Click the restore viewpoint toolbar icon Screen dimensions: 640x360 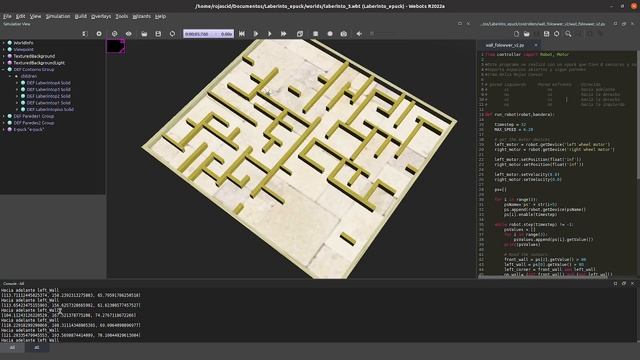coord(115,34)
